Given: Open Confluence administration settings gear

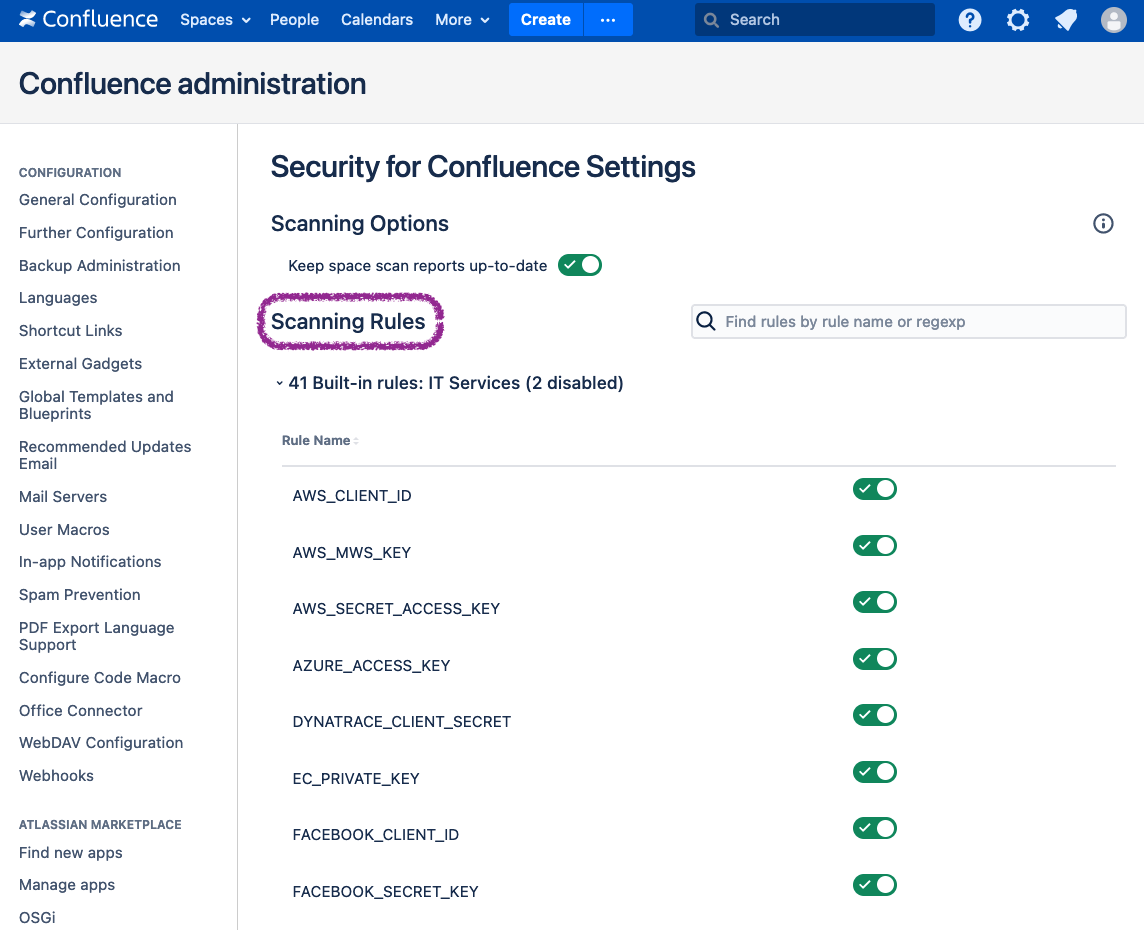Looking at the screenshot, I should point(1017,19).
